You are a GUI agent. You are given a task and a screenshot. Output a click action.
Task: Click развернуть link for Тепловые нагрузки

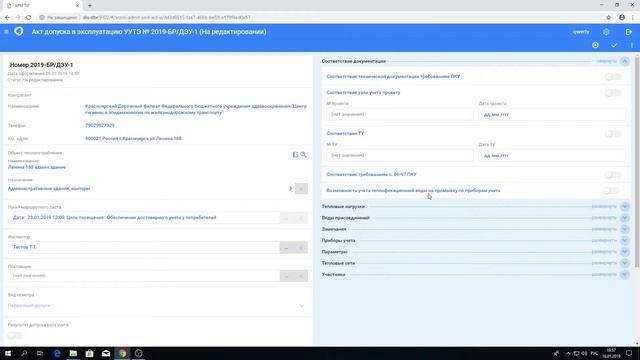click(x=604, y=207)
